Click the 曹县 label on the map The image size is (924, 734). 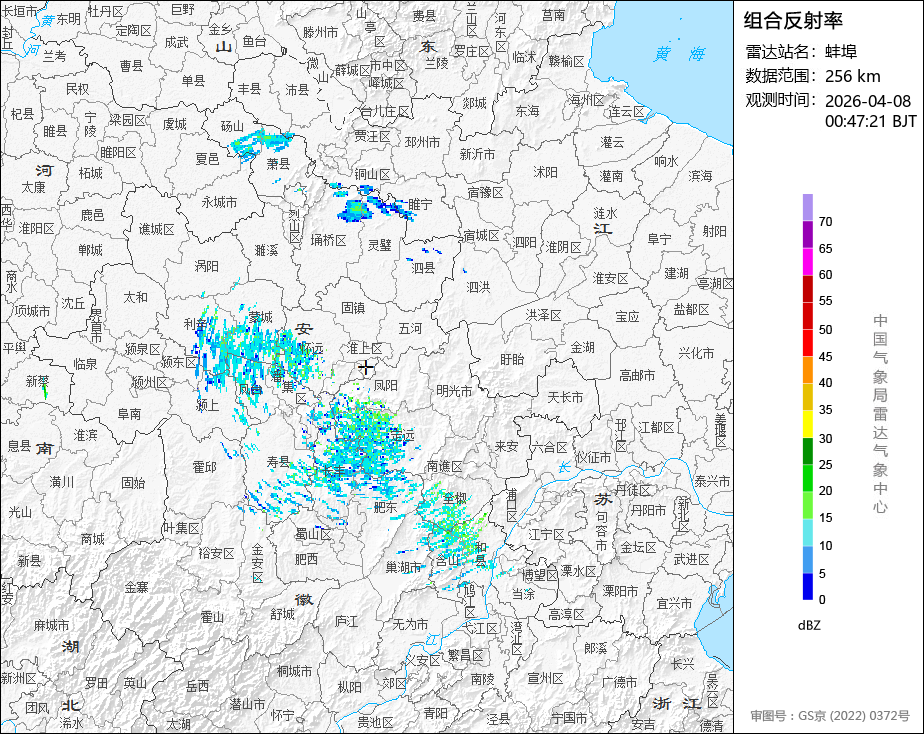pos(131,66)
